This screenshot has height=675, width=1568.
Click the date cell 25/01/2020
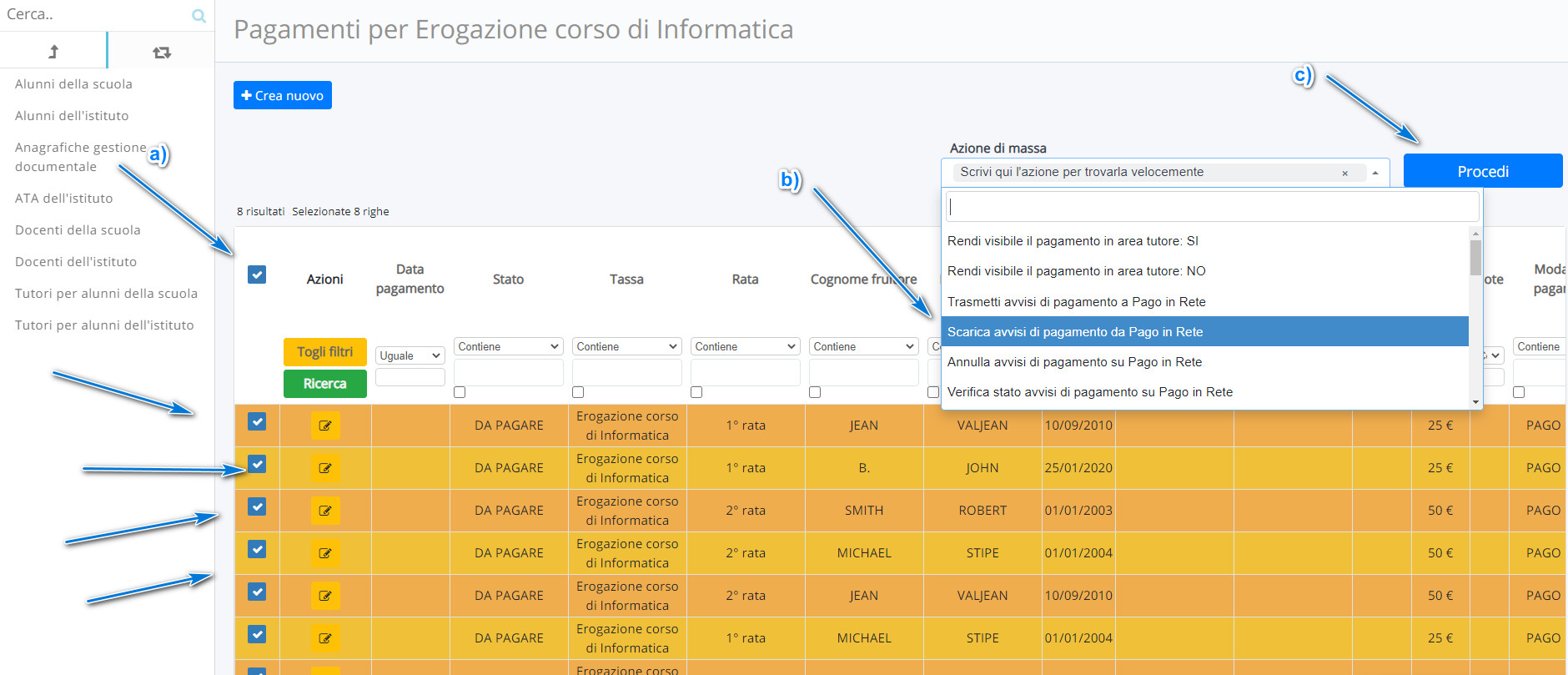(x=1078, y=468)
